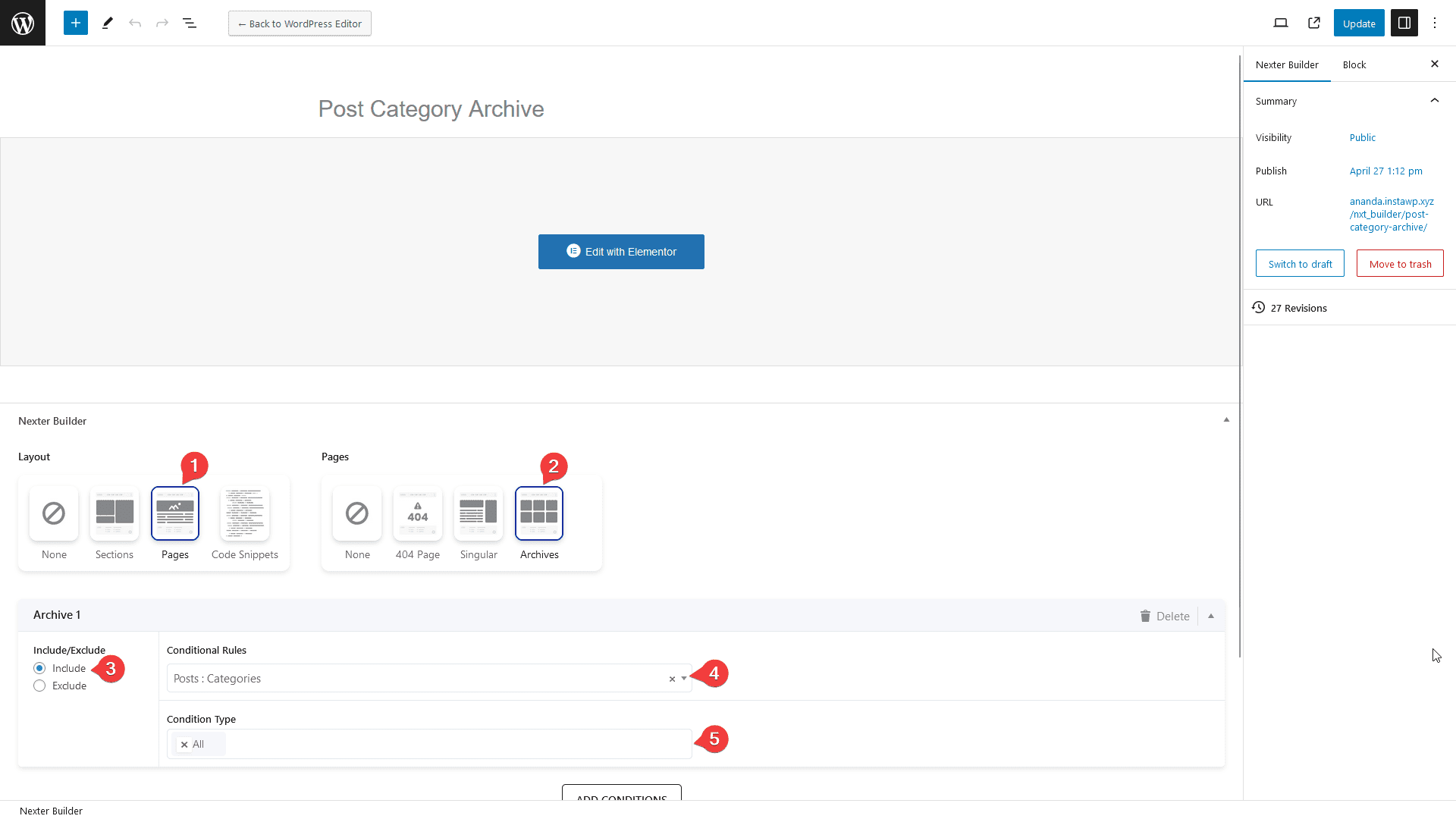Choose the None option under Pages

[x=357, y=523]
